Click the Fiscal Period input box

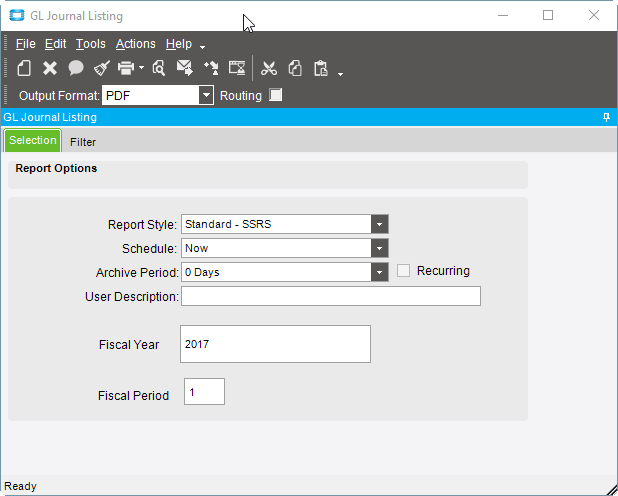tap(204, 392)
